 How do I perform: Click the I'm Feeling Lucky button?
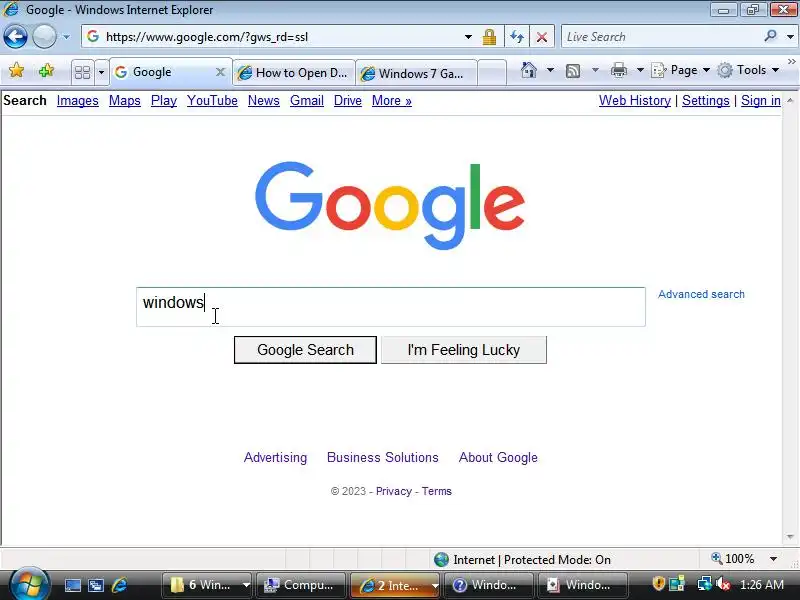point(464,350)
